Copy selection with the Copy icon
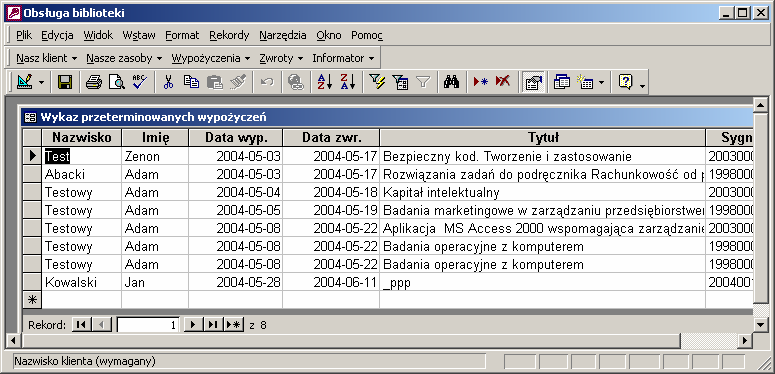The image size is (775, 374). [191, 82]
